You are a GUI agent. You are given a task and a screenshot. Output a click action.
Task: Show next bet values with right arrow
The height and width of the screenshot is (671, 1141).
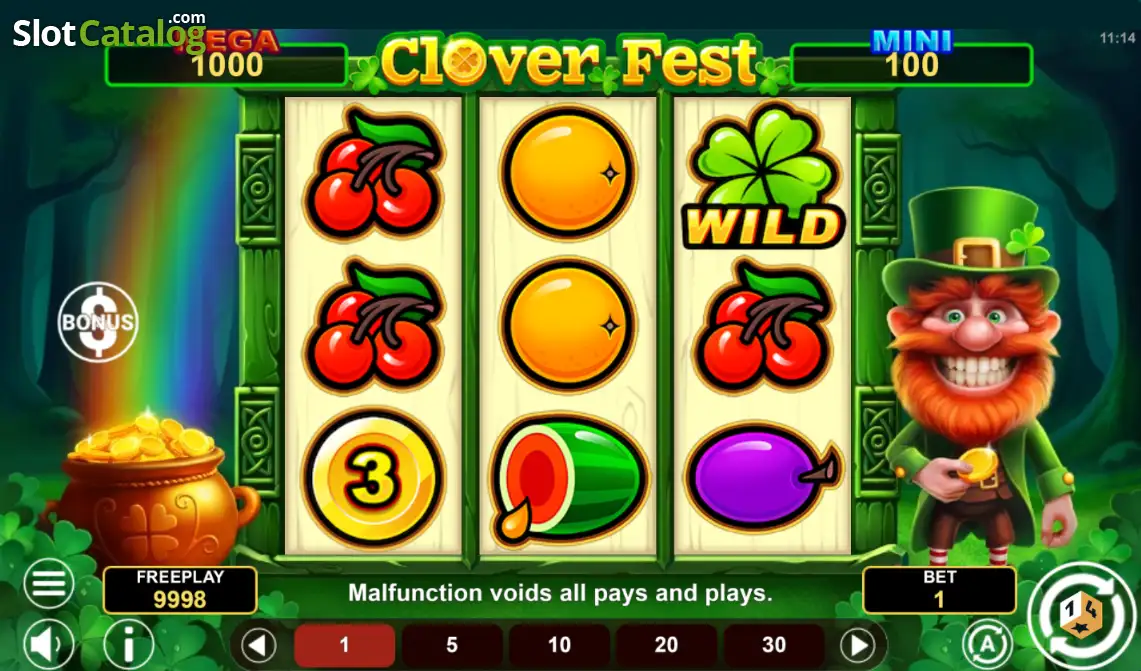point(858,645)
